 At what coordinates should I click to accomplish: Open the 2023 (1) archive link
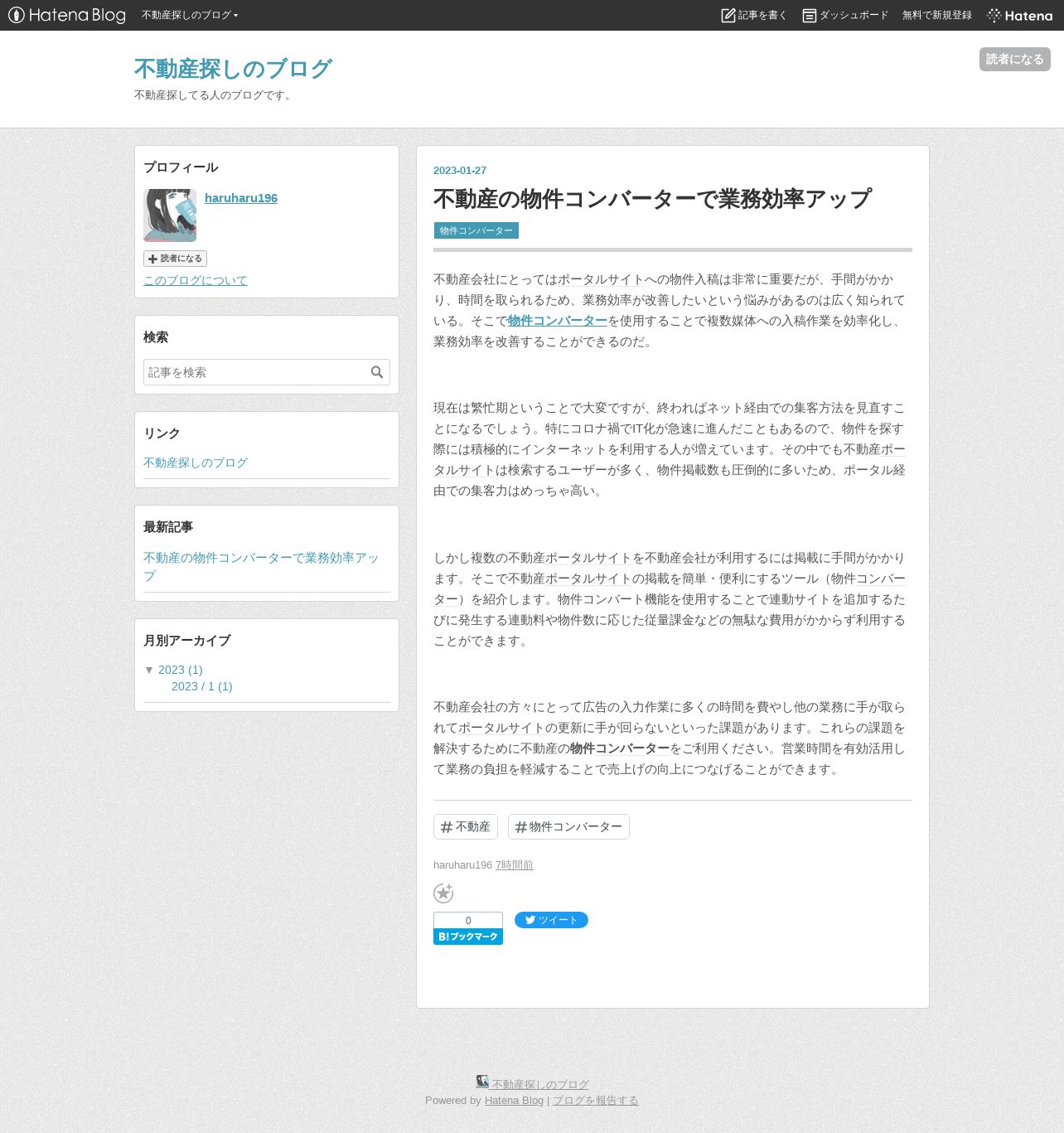pos(181,670)
